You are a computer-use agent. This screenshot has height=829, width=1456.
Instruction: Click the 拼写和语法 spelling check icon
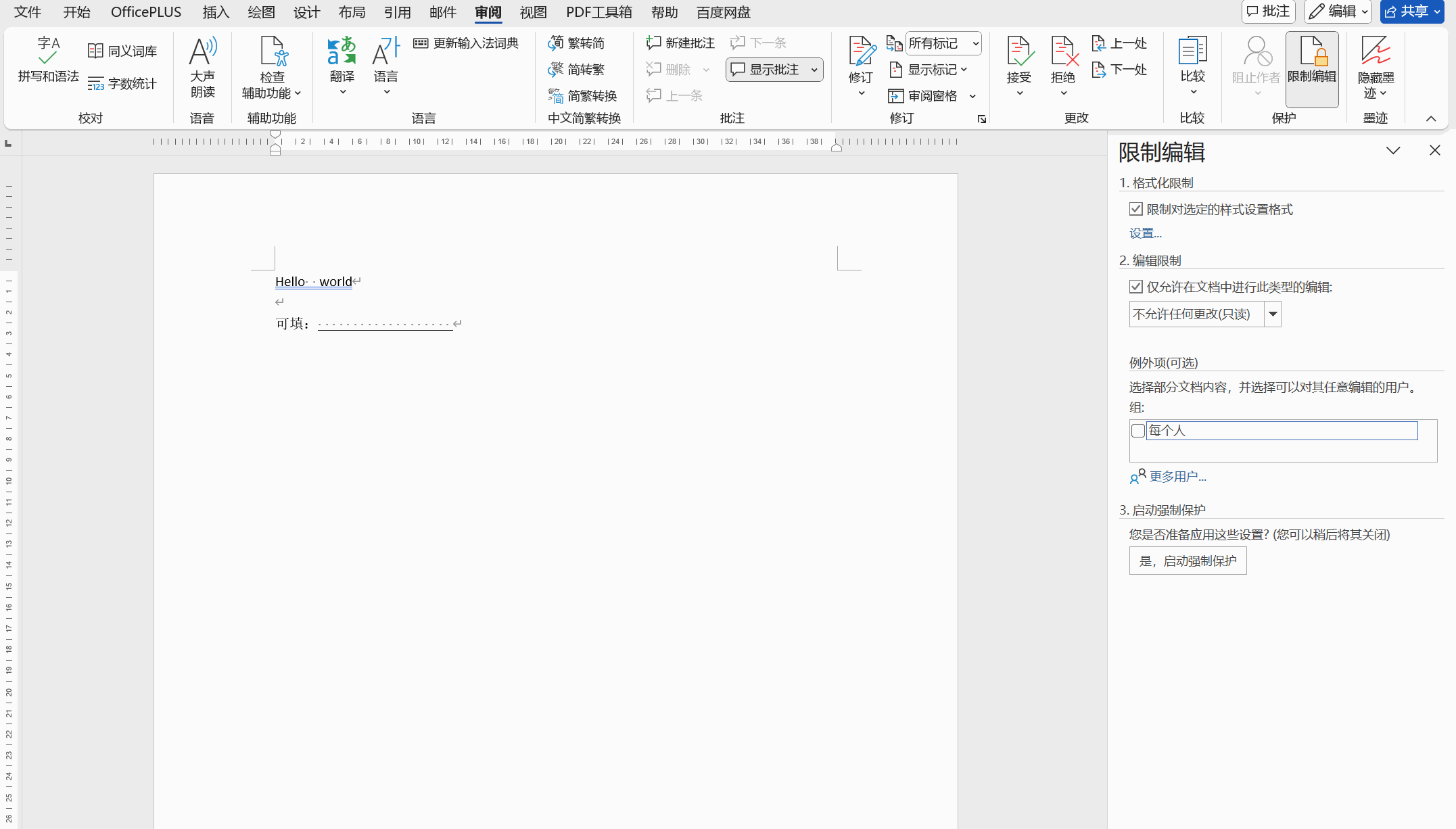(48, 51)
